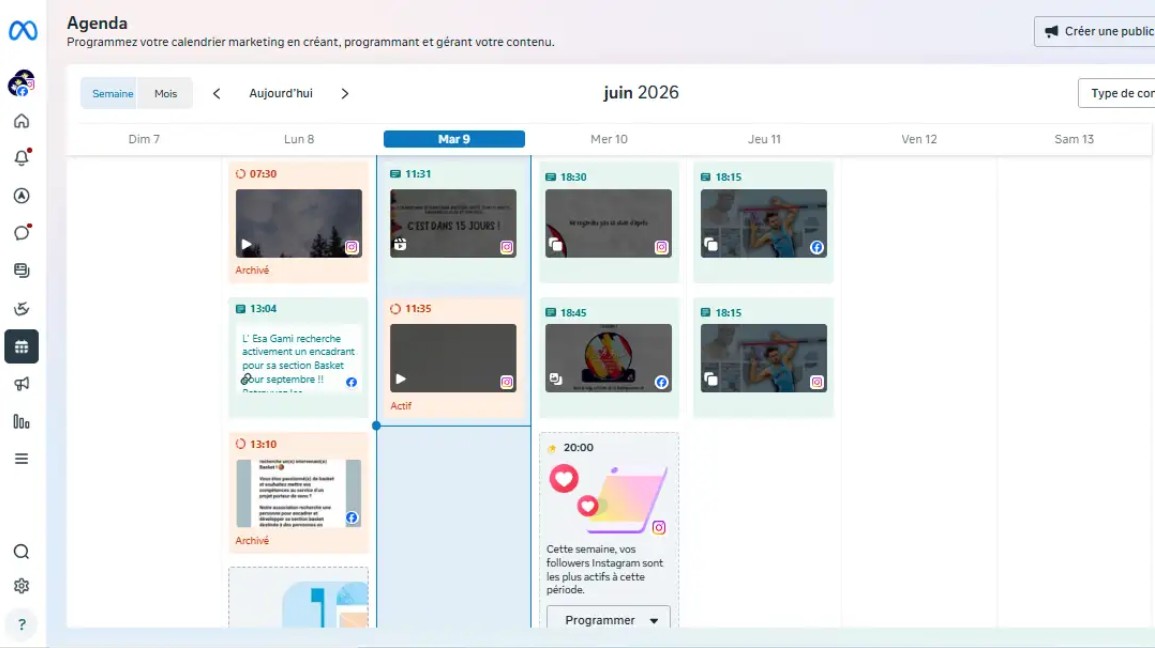Select the Lun 8 day header

(x=299, y=139)
